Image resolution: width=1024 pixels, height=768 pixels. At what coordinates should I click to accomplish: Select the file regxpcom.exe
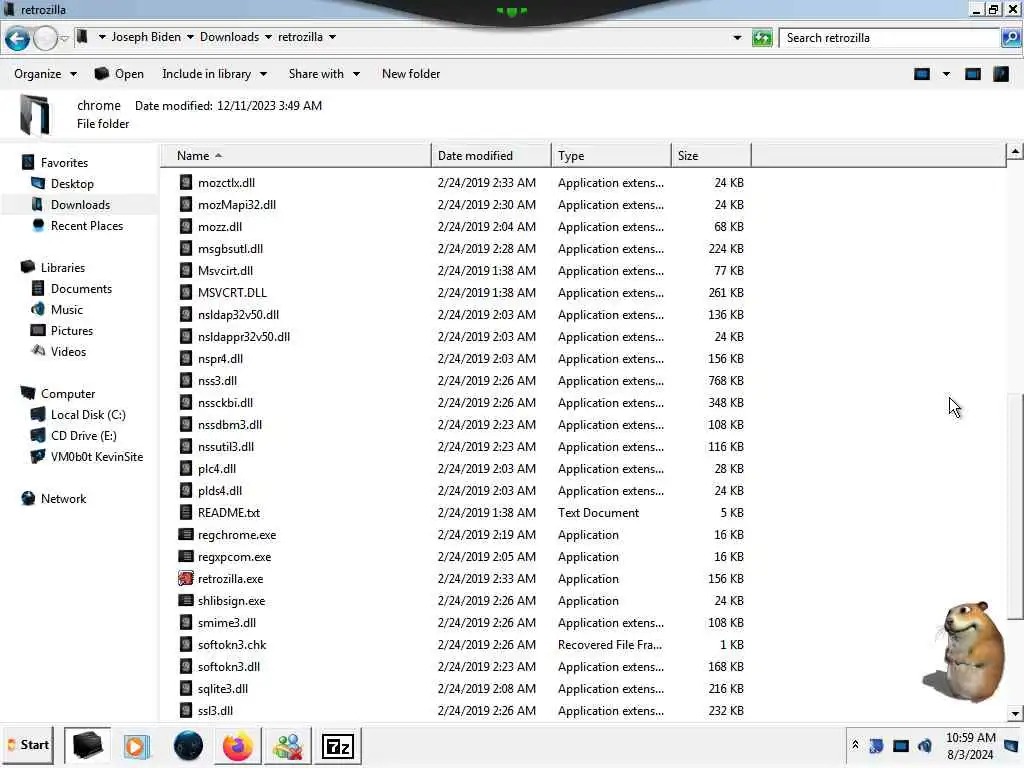coord(234,556)
